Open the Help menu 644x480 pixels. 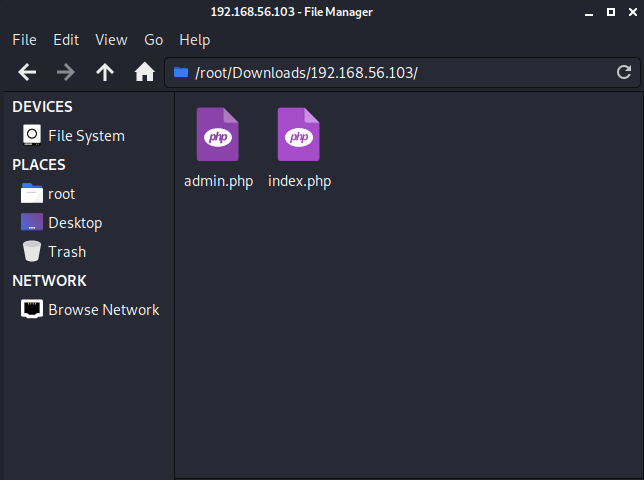click(x=194, y=40)
